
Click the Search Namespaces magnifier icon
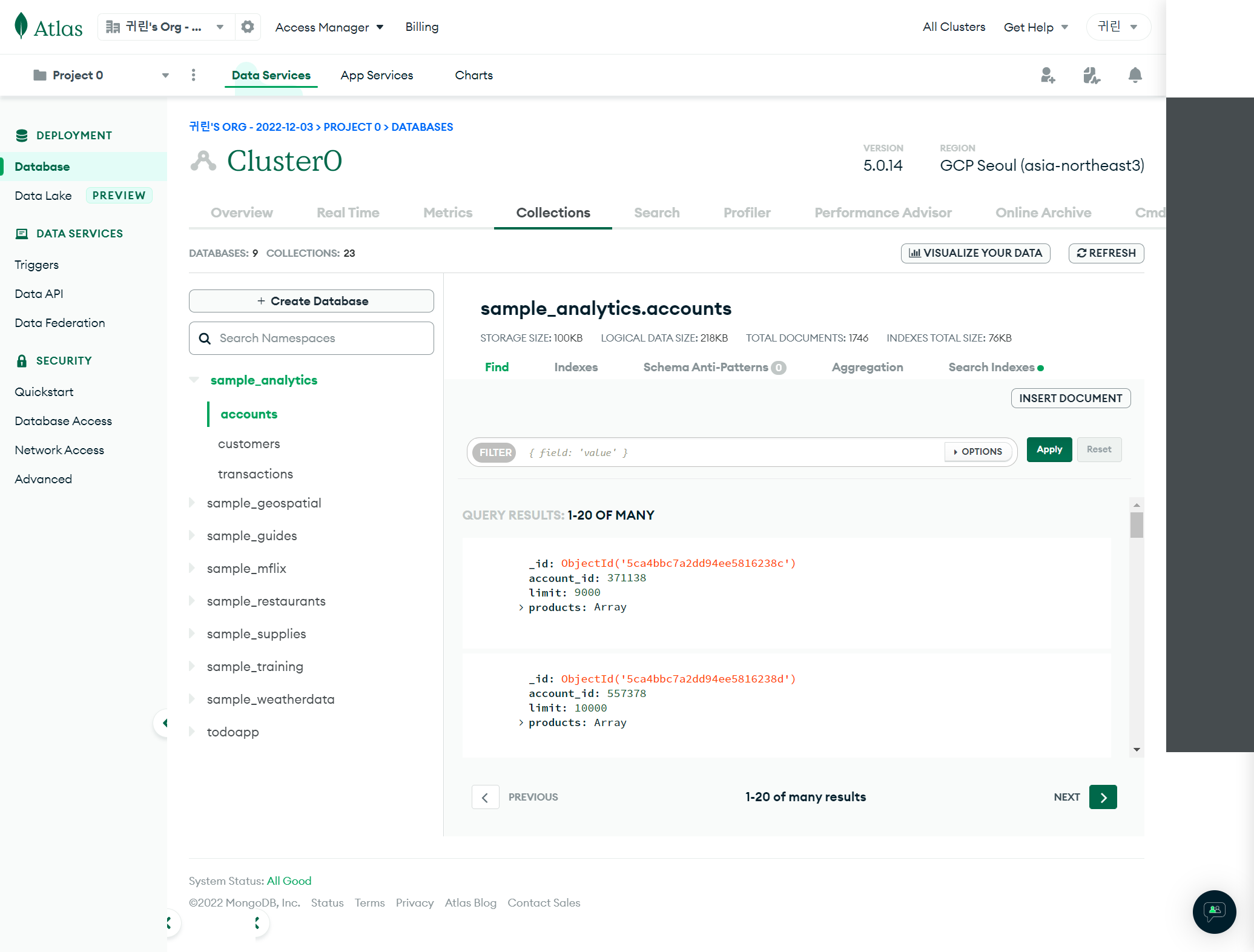pos(205,339)
